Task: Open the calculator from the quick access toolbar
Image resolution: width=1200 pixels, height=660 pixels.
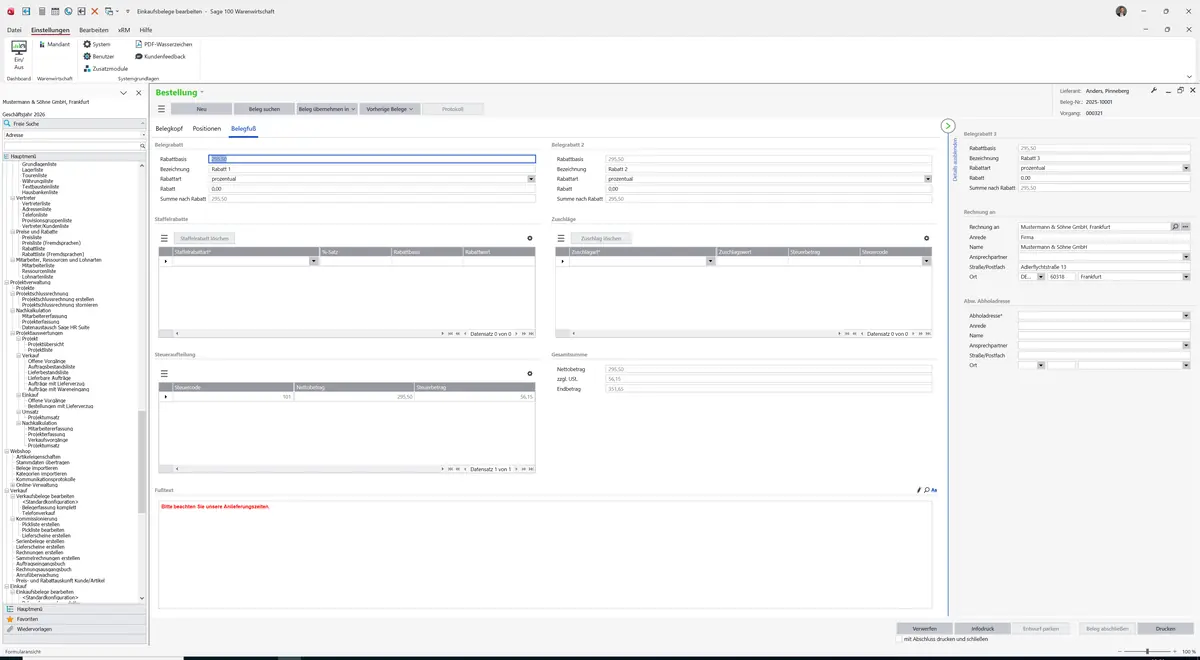Action: 41,11
